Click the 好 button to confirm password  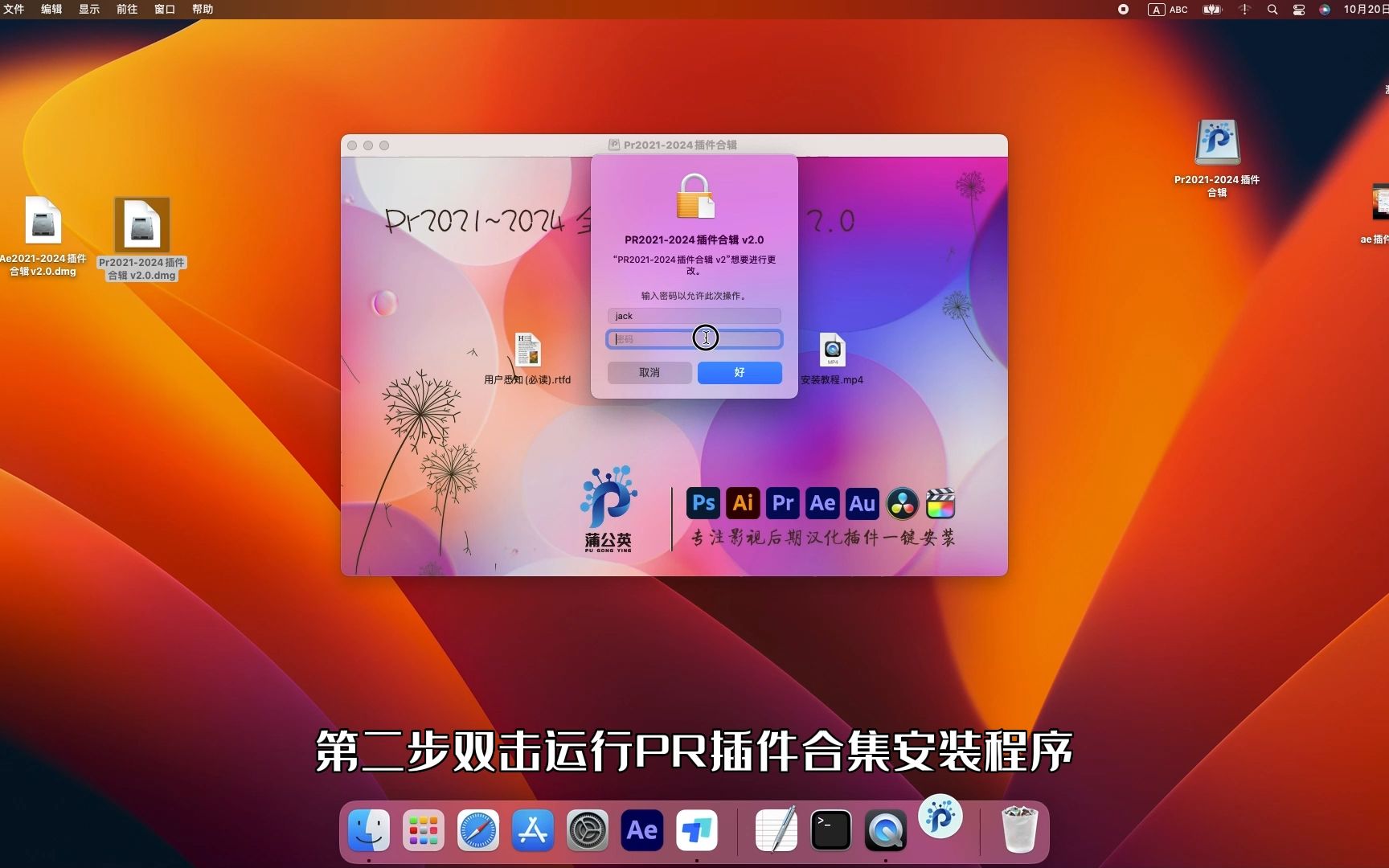(740, 373)
